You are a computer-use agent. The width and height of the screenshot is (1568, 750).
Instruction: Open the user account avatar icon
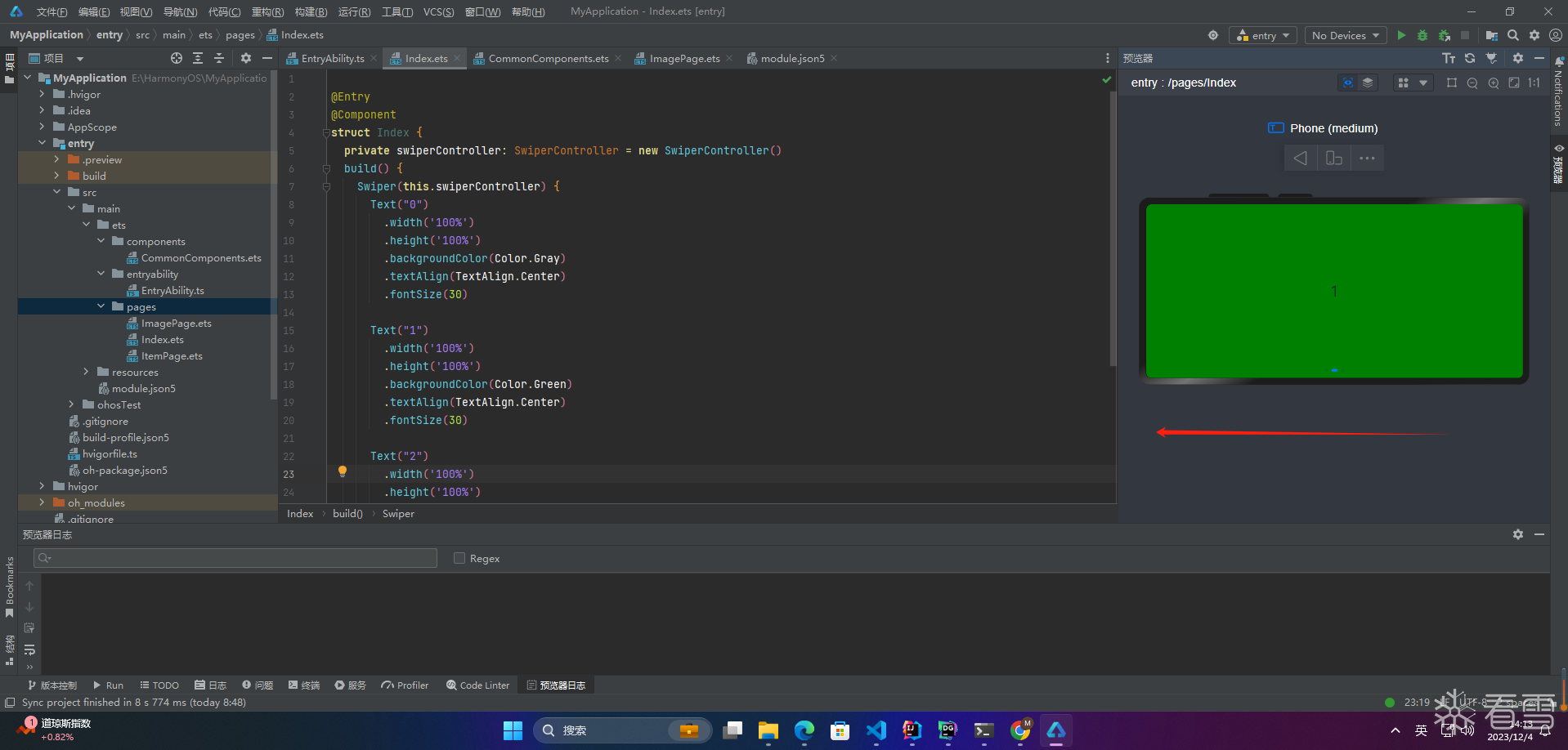[x=1556, y=35]
